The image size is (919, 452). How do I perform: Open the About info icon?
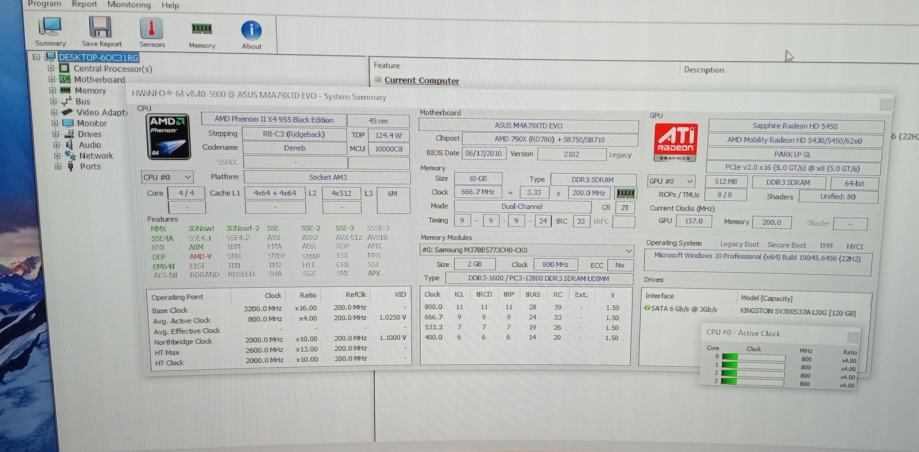[251, 30]
